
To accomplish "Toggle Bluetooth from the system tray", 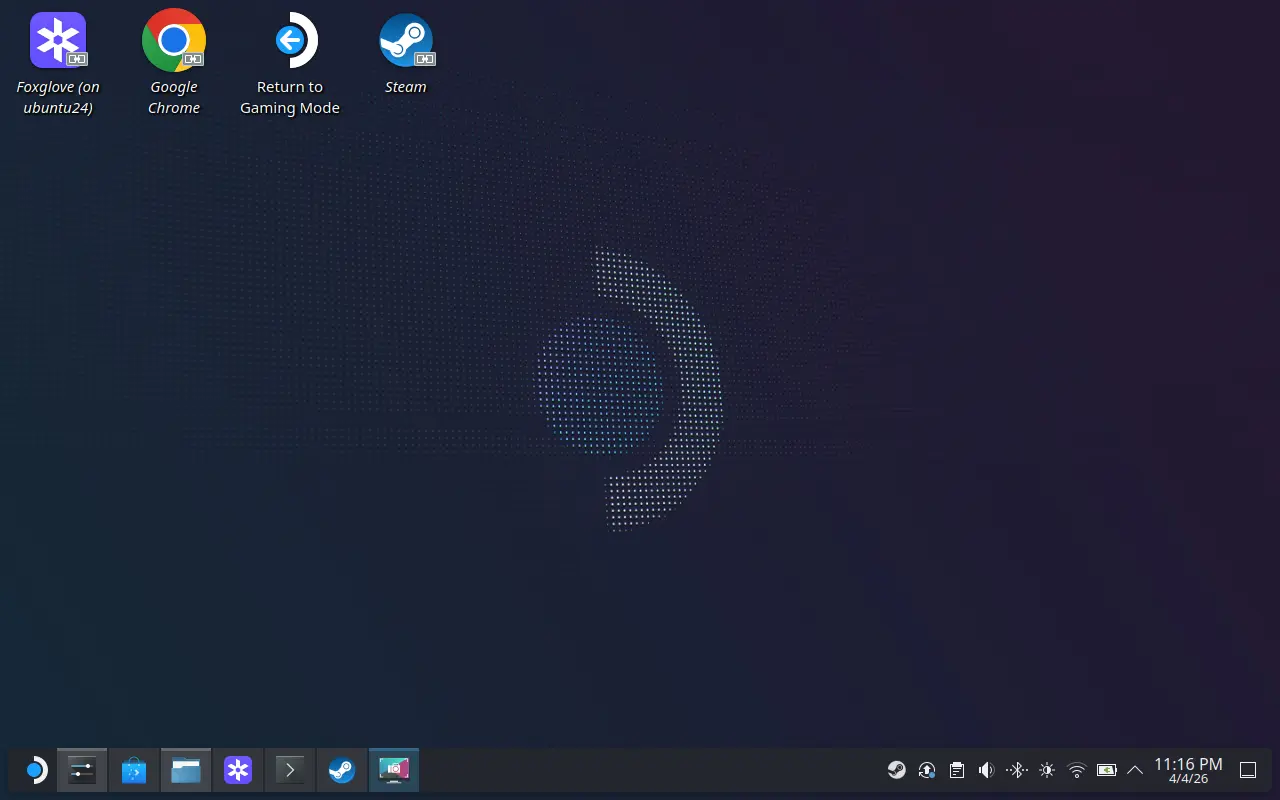I will click(1016, 770).
